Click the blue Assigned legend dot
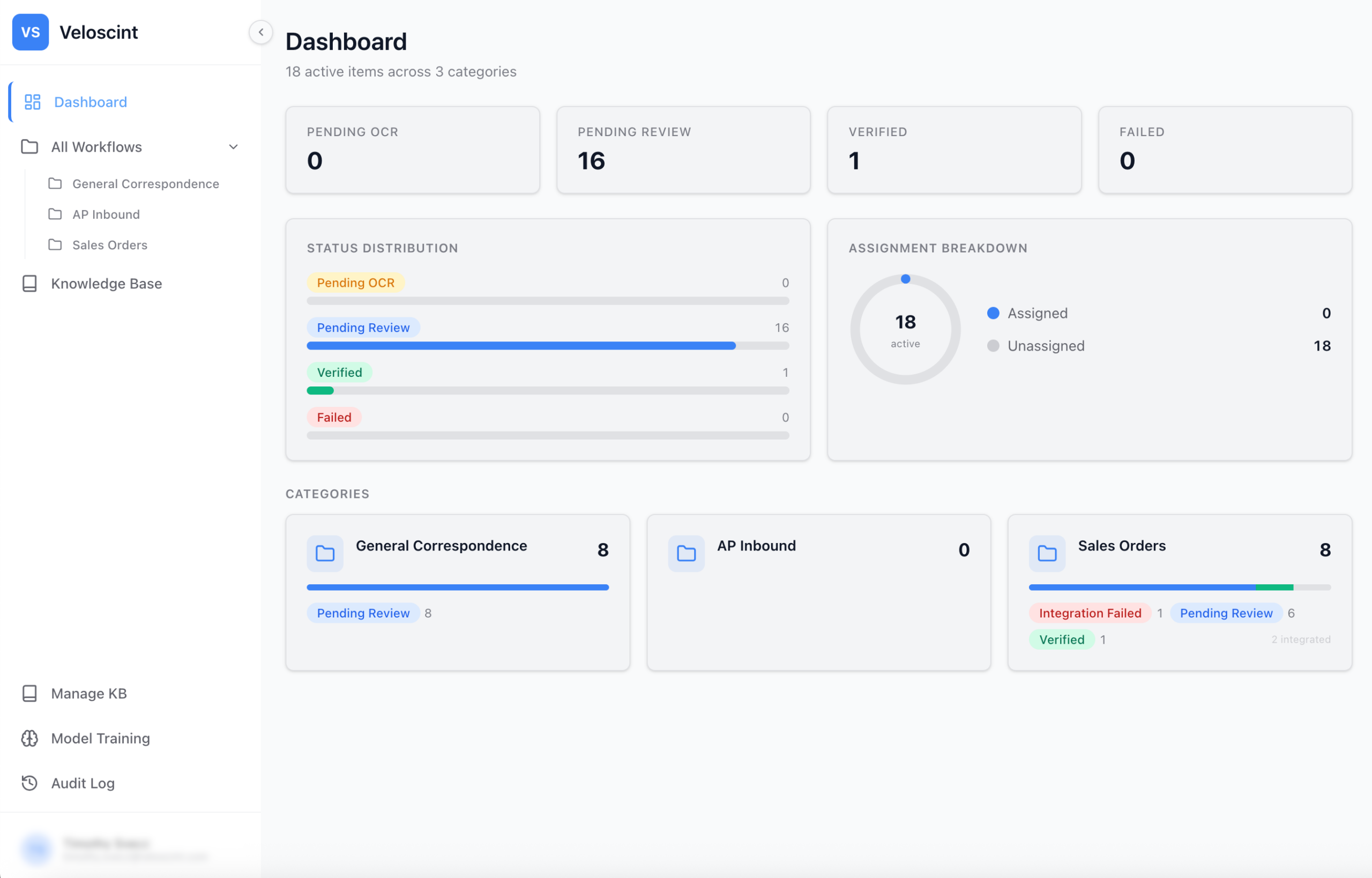Viewport: 1372px width, 878px height. click(x=993, y=313)
